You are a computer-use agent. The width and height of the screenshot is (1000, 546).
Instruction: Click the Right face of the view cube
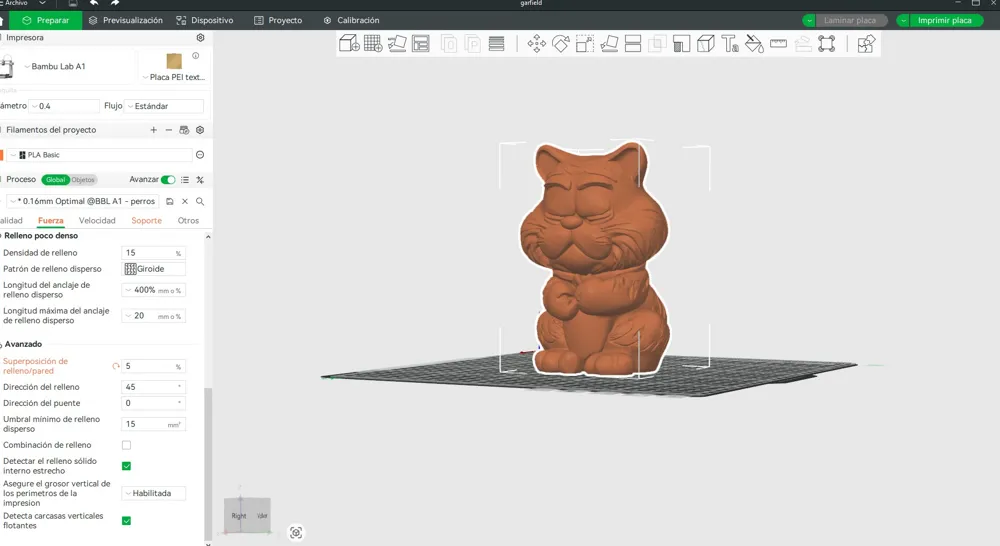tap(239, 515)
